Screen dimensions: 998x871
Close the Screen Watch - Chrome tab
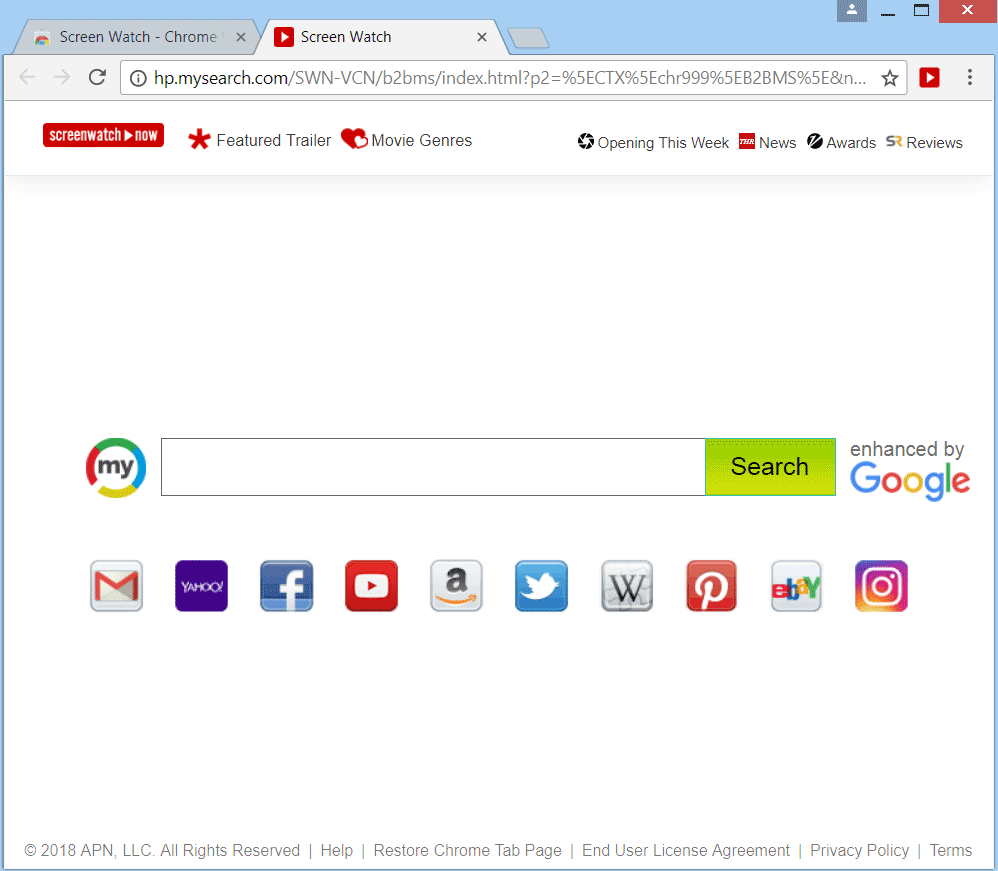[241, 37]
